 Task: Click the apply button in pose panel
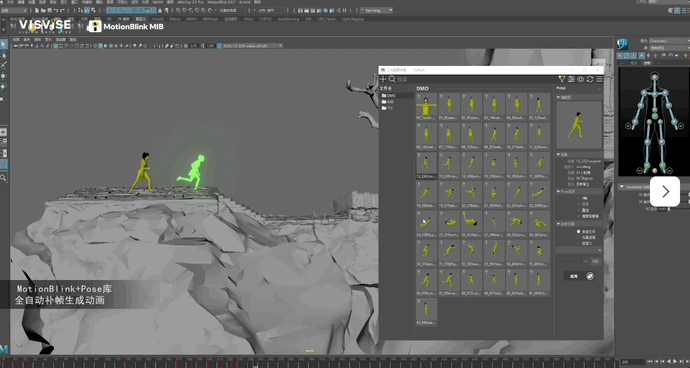pos(573,276)
